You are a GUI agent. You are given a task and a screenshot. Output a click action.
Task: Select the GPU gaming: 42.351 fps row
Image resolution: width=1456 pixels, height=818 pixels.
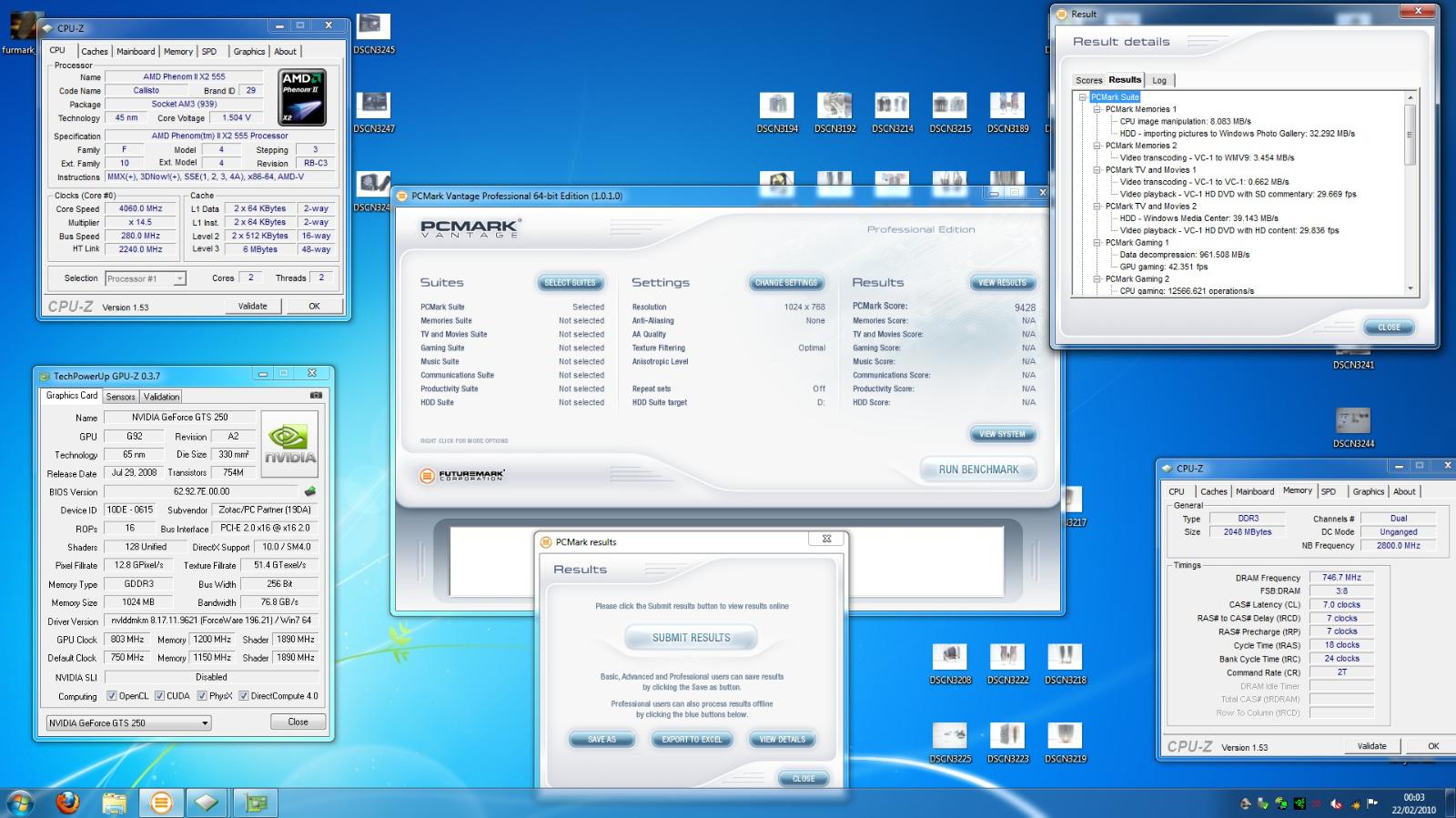point(1163,267)
